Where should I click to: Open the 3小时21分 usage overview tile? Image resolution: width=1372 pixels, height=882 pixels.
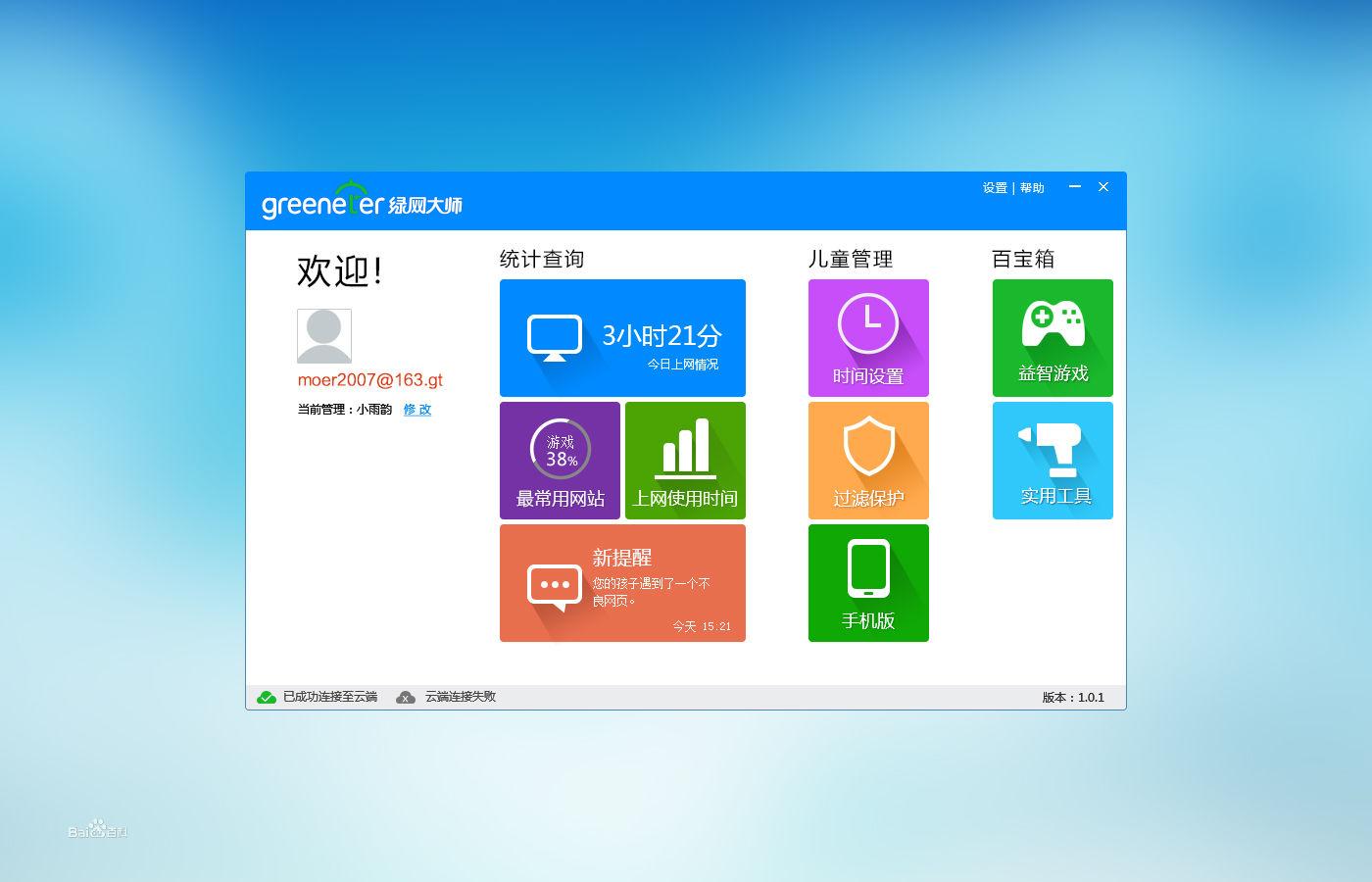[622, 337]
